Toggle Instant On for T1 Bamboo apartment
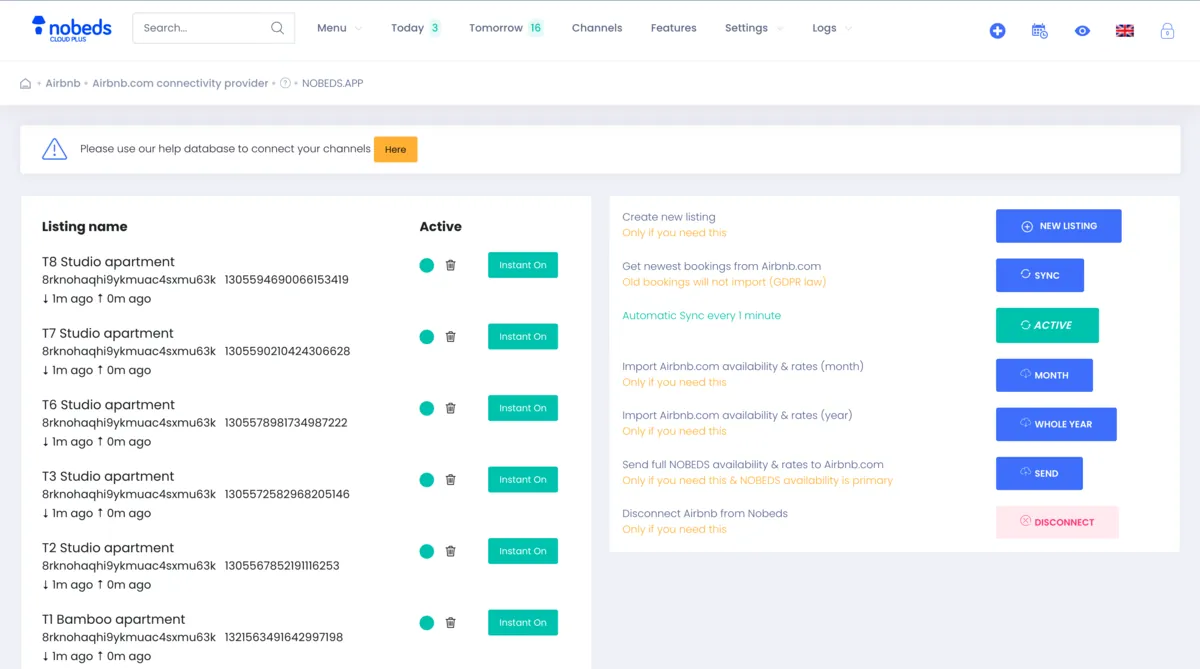Image resolution: width=1200 pixels, height=669 pixels. [522, 622]
